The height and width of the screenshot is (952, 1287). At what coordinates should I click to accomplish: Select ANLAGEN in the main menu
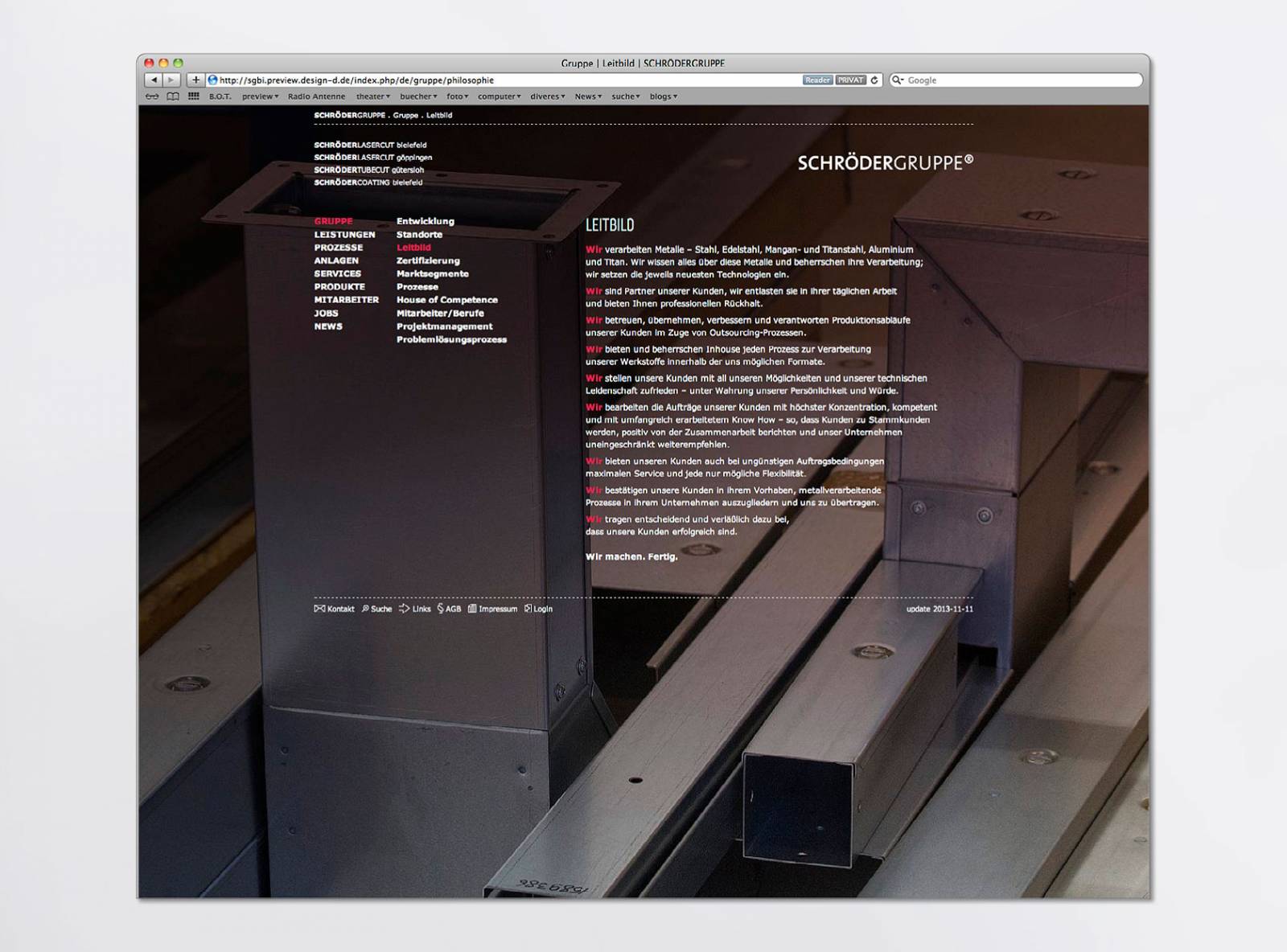[x=337, y=261]
